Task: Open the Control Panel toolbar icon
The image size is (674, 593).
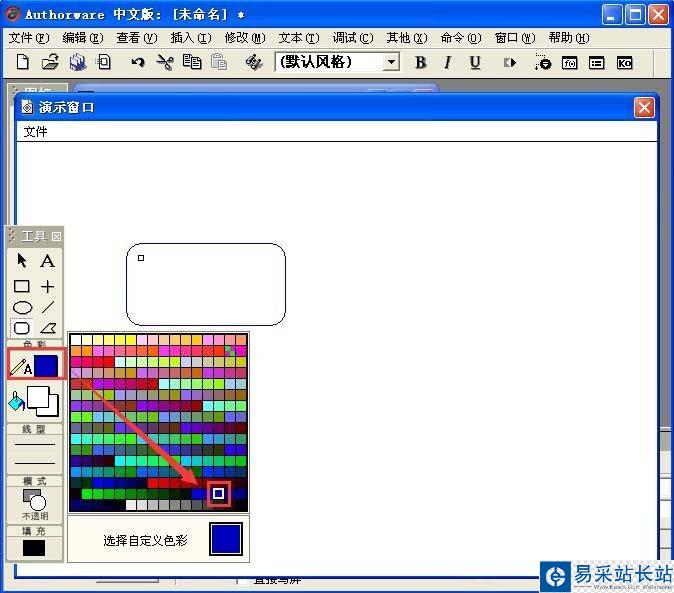Action: pos(542,62)
